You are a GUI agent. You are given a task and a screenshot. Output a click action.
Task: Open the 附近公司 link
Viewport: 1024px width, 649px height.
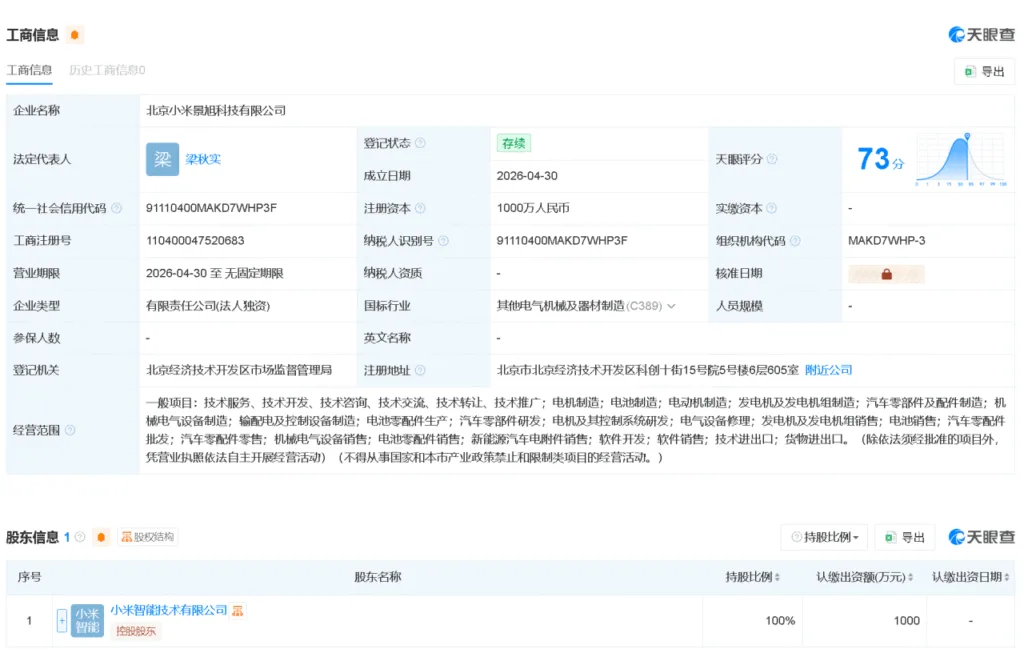(828, 370)
